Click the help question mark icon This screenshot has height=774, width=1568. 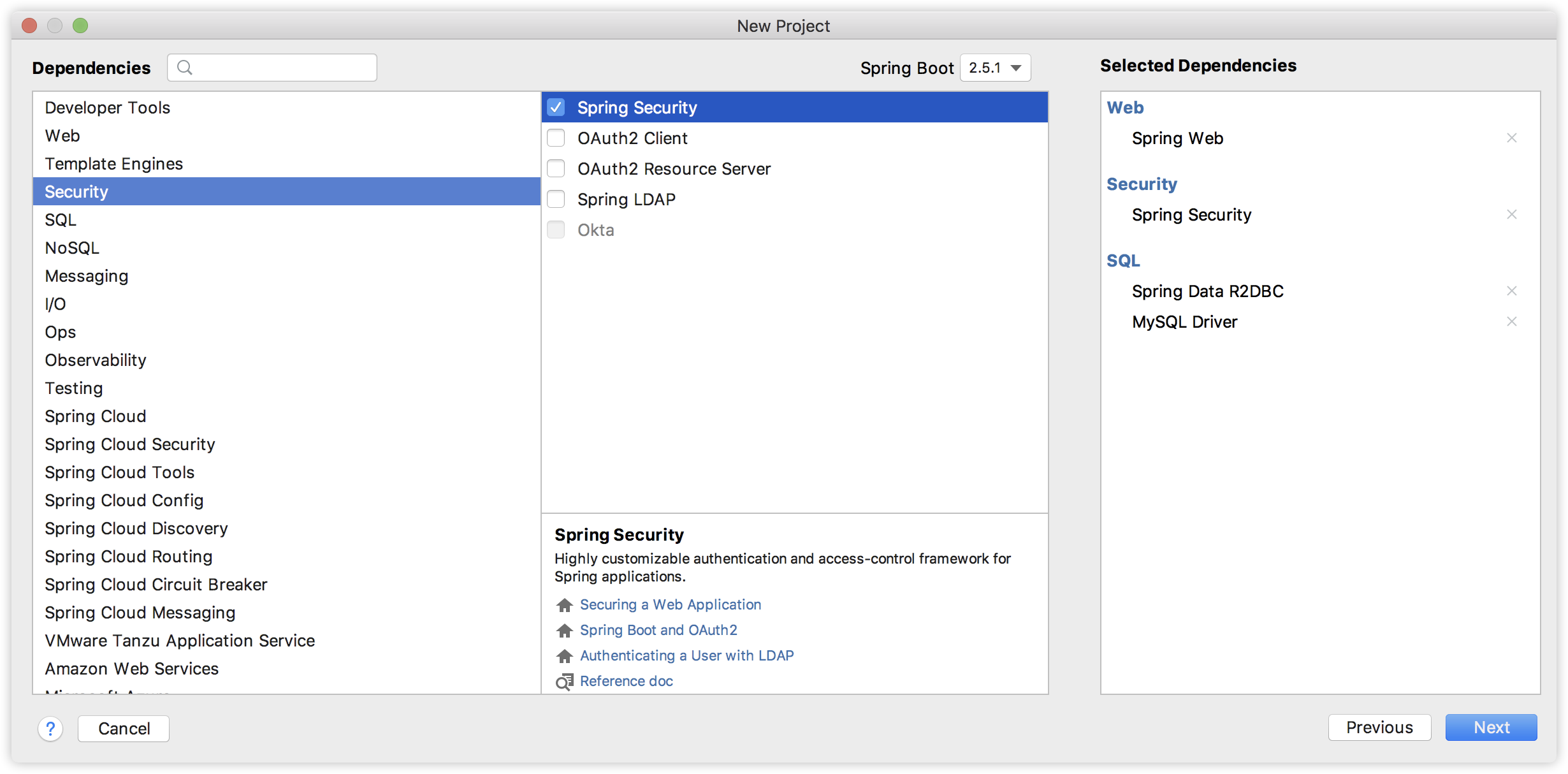[50, 728]
